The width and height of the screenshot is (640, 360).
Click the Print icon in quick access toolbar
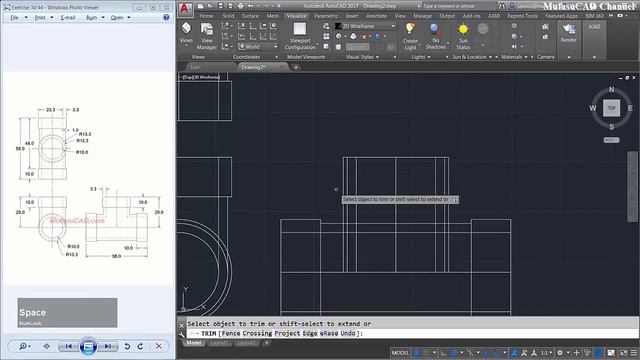click(240, 6)
